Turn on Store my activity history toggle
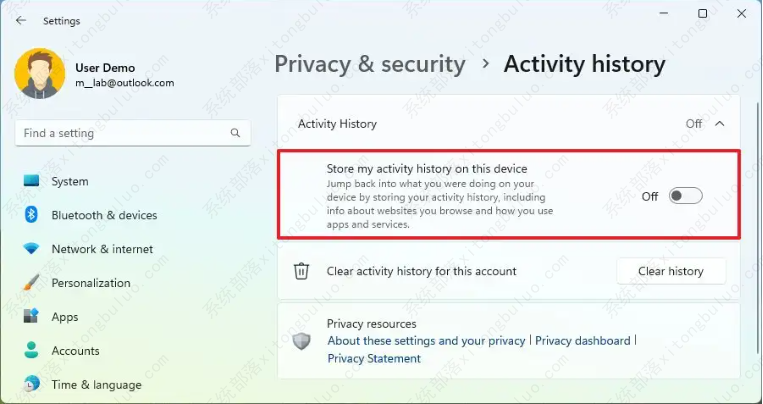The height and width of the screenshot is (404, 763). click(686, 196)
